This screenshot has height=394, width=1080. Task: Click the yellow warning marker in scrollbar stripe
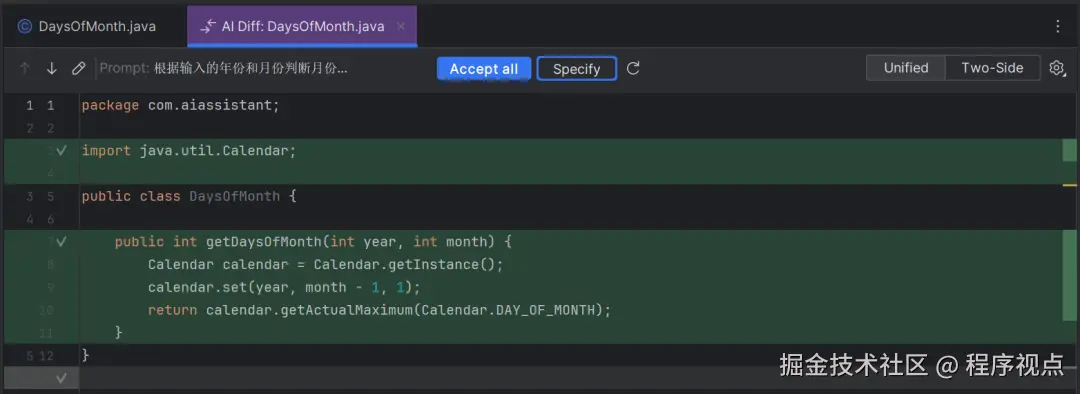click(x=1070, y=185)
